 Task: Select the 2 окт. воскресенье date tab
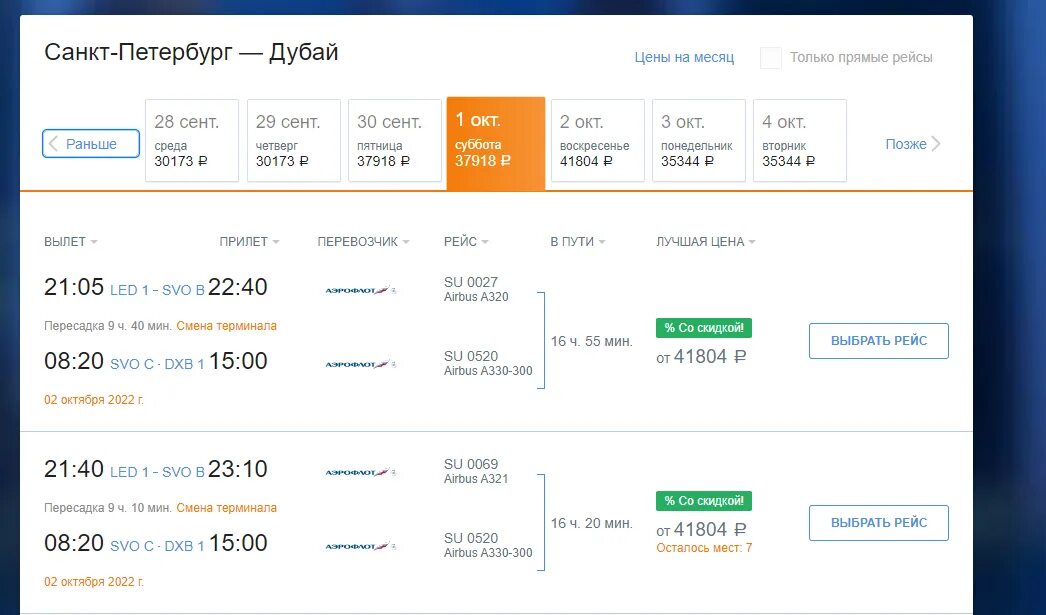click(598, 140)
